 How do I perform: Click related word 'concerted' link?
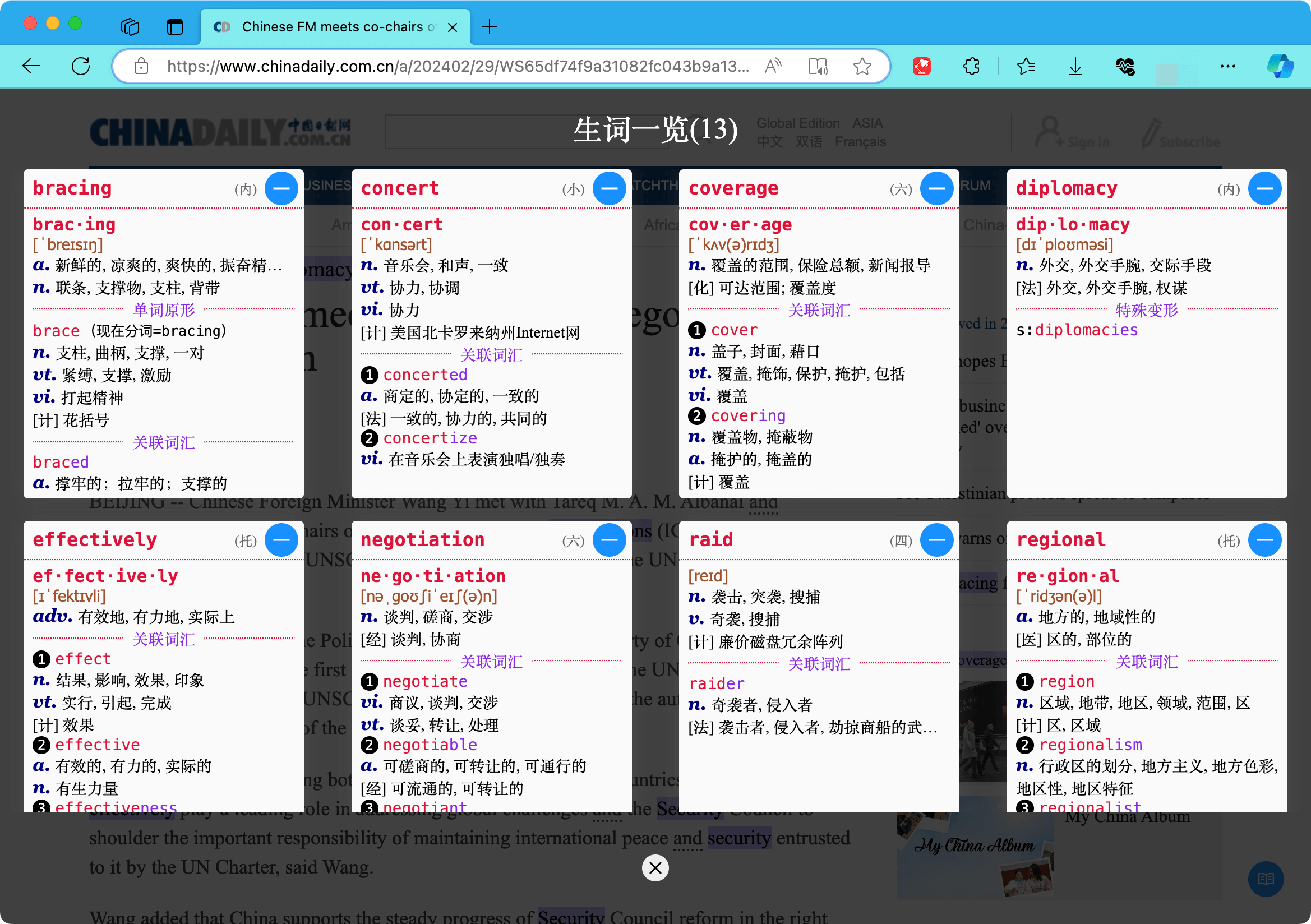click(425, 375)
